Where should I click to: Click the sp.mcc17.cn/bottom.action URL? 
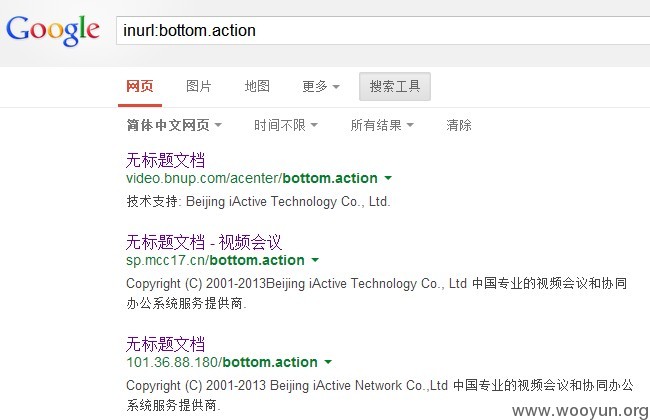[215, 260]
